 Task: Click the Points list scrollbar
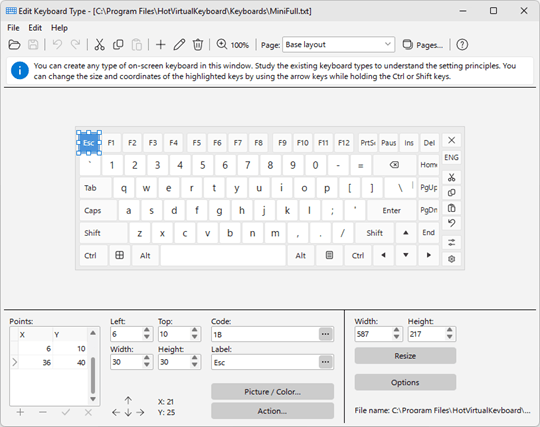pyautogui.click(x=93, y=375)
